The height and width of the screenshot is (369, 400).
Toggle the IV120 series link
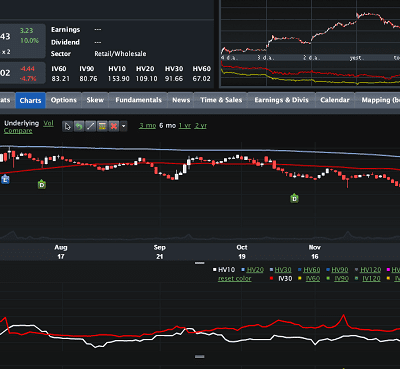371,279
